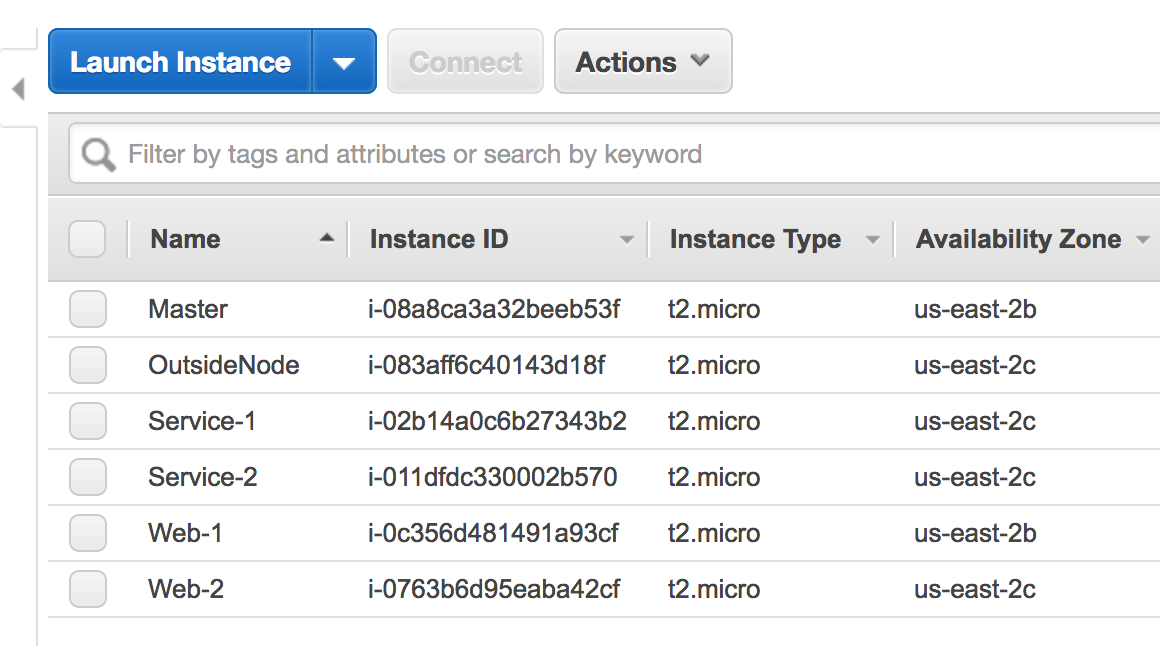Toggle the select-all instances checkbox
The width and height of the screenshot is (1160, 646).
[87, 240]
